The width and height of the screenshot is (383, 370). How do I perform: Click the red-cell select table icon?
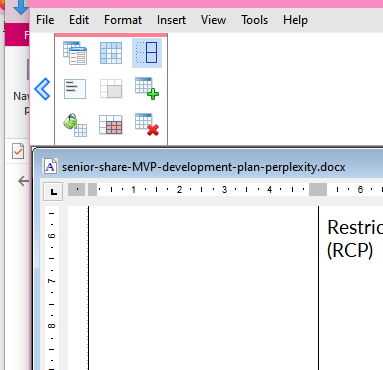pyautogui.click(x=111, y=125)
